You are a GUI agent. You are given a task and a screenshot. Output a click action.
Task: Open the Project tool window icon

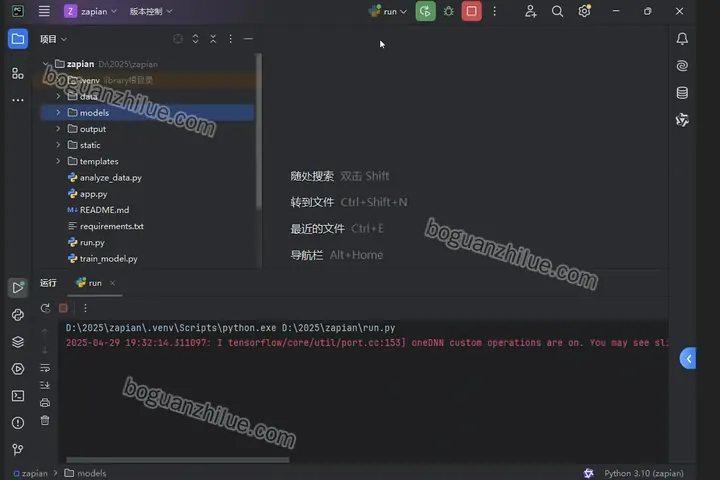tap(18, 39)
